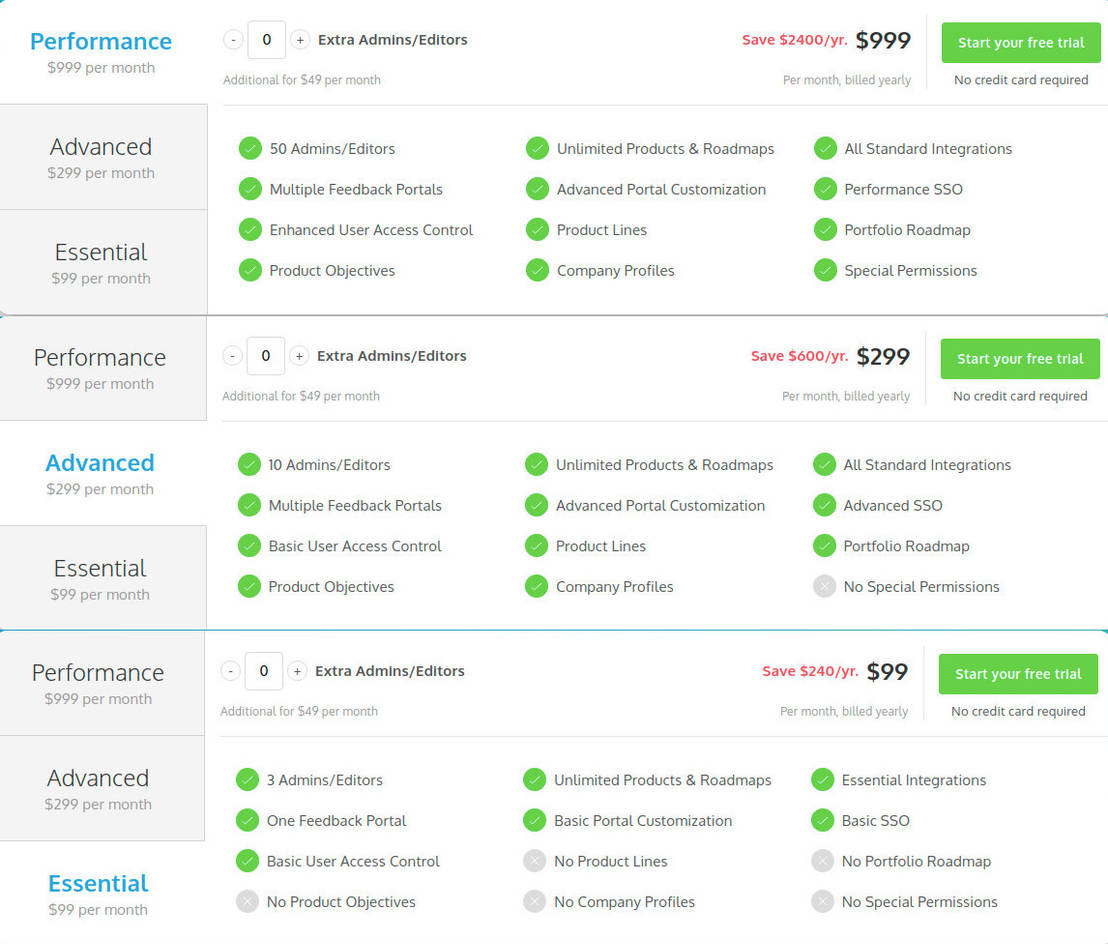This screenshot has height=944, width=1108.
Task: Click the grey X beside No Product Lines
Action: coord(535,861)
